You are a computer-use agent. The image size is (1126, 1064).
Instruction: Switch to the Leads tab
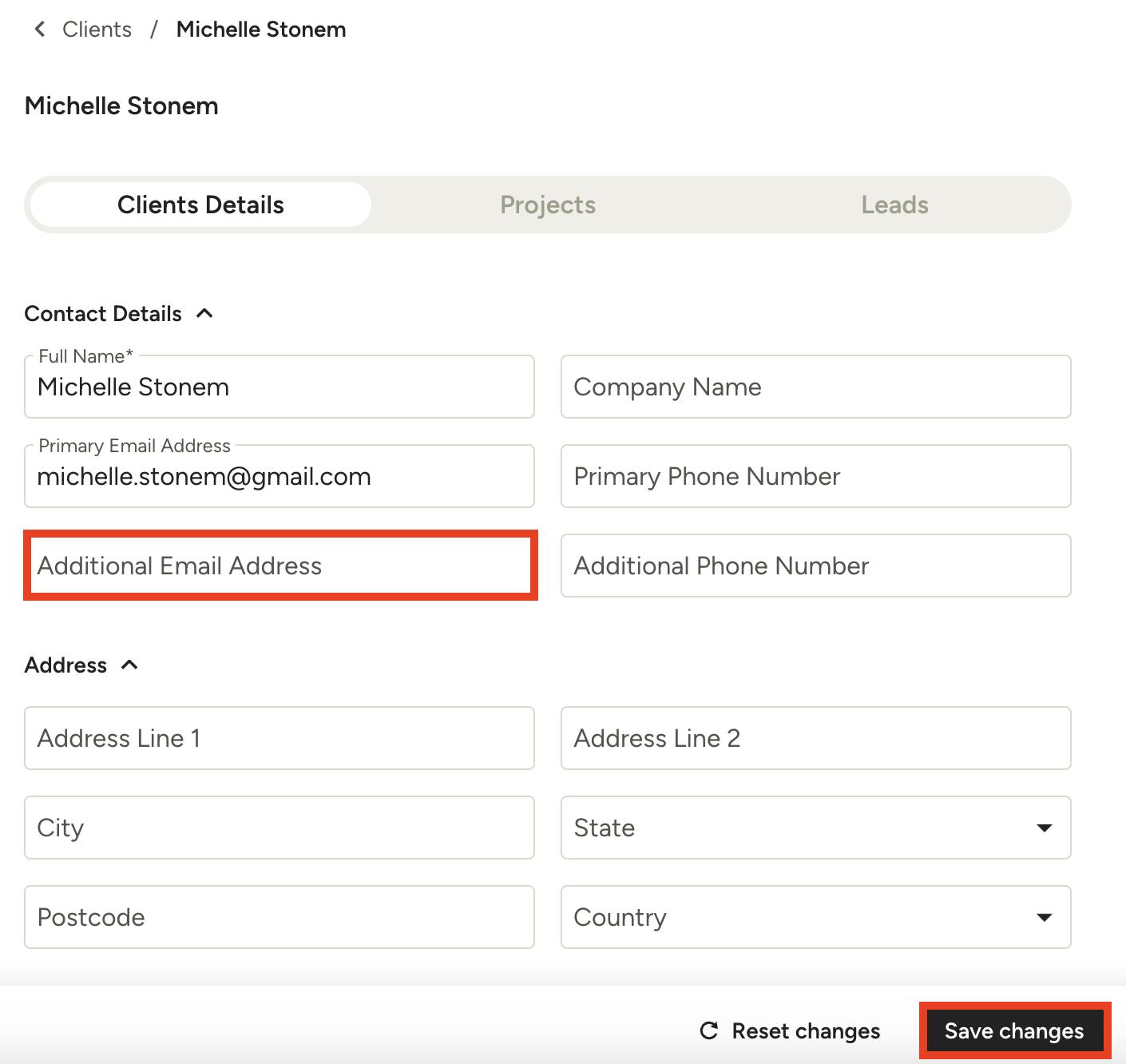click(x=894, y=204)
